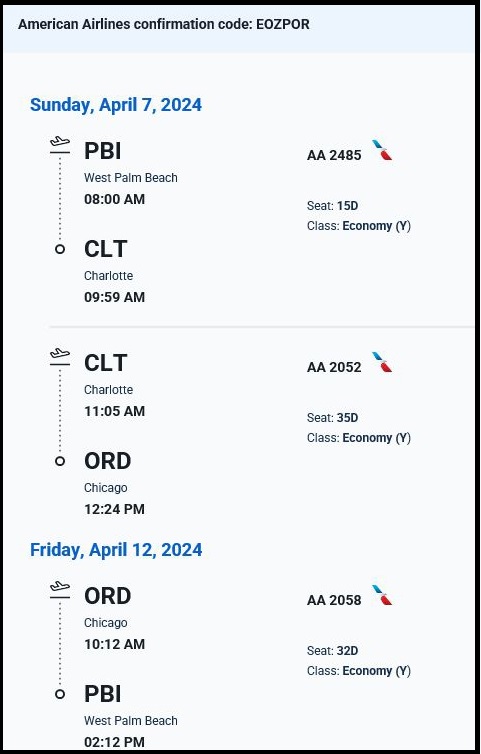Viewport: 481px width, 754px height.
Task: Click the American Airlines logo next to AA 2058
Action: point(382,595)
